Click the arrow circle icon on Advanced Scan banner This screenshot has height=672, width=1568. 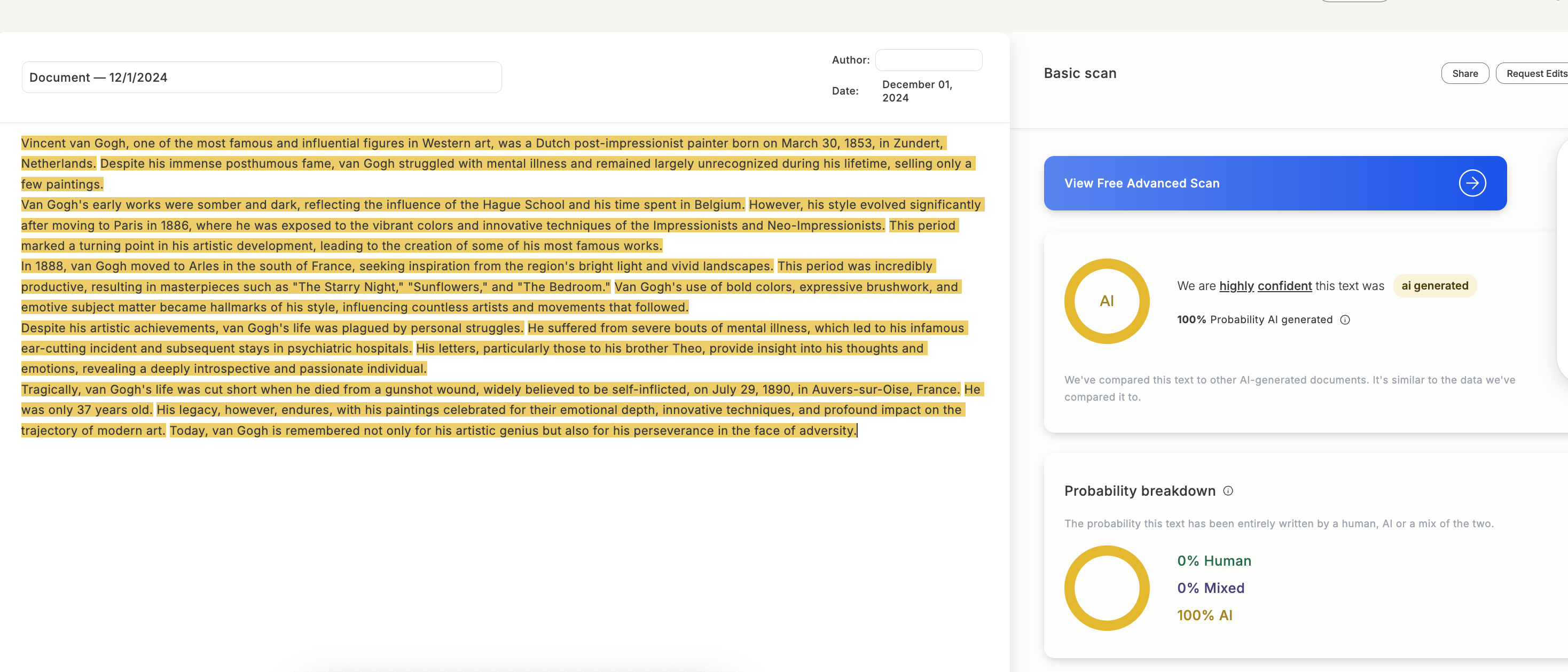click(x=1472, y=183)
